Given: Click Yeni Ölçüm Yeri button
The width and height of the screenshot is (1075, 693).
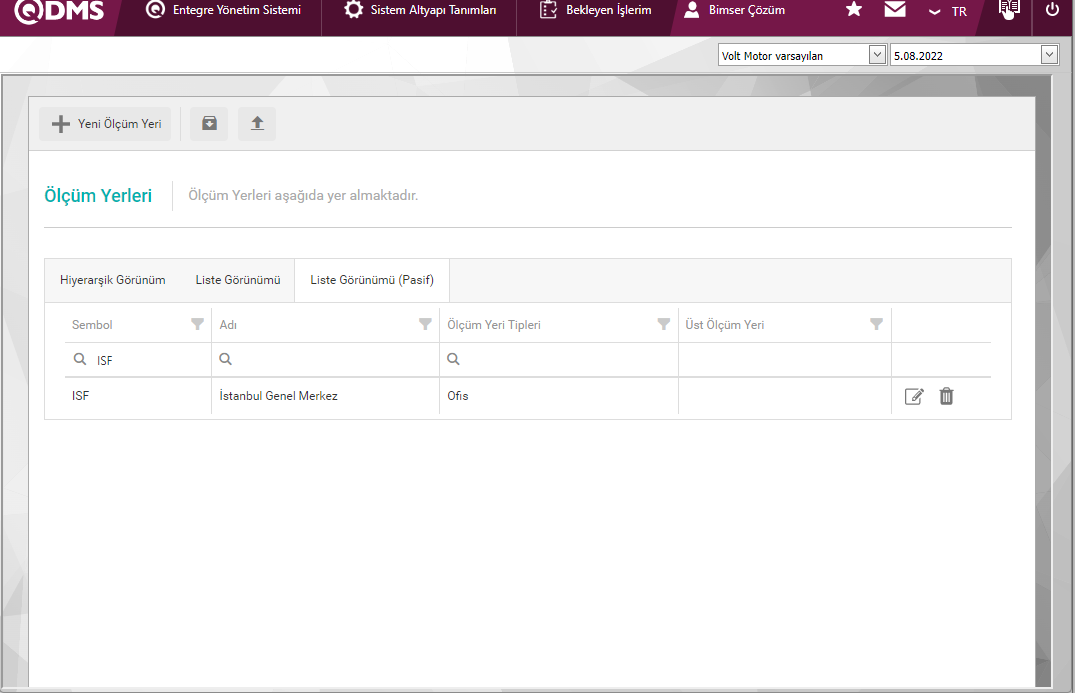Looking at the screenshot, I should pyautogui.click(x=106, y=124).
